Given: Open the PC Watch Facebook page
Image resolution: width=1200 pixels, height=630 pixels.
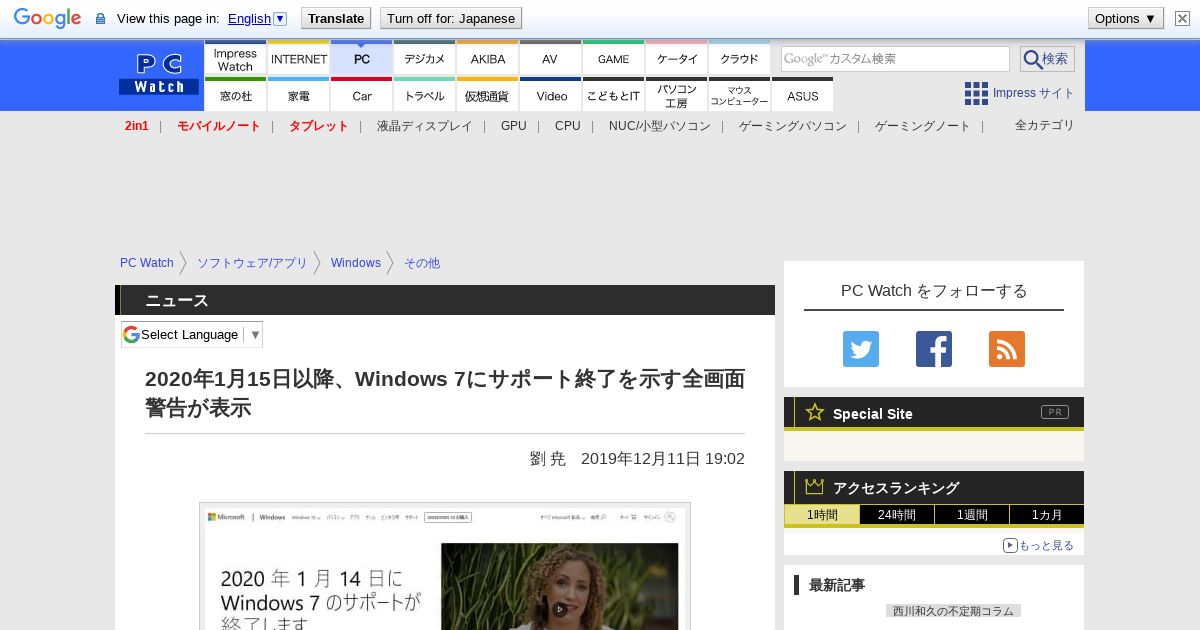Looking at the screenshot, I should pos(934,349).
